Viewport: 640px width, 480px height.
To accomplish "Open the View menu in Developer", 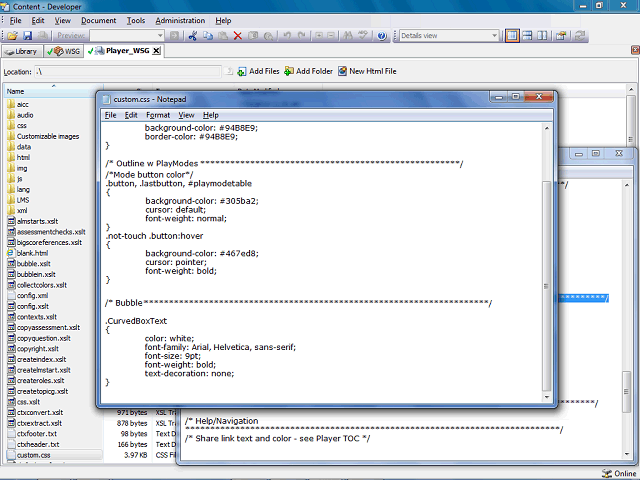I will tap(62, 20).
